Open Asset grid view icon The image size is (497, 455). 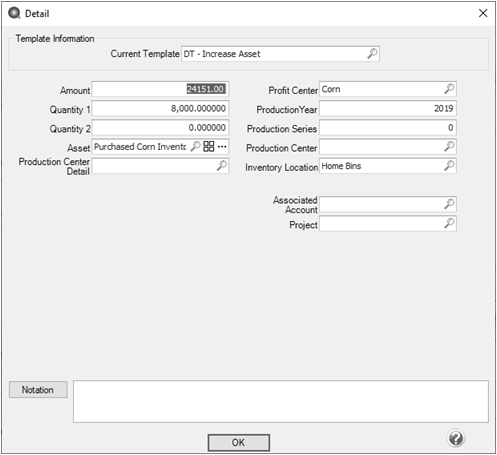pyautogui.click(x=209, y=146)
